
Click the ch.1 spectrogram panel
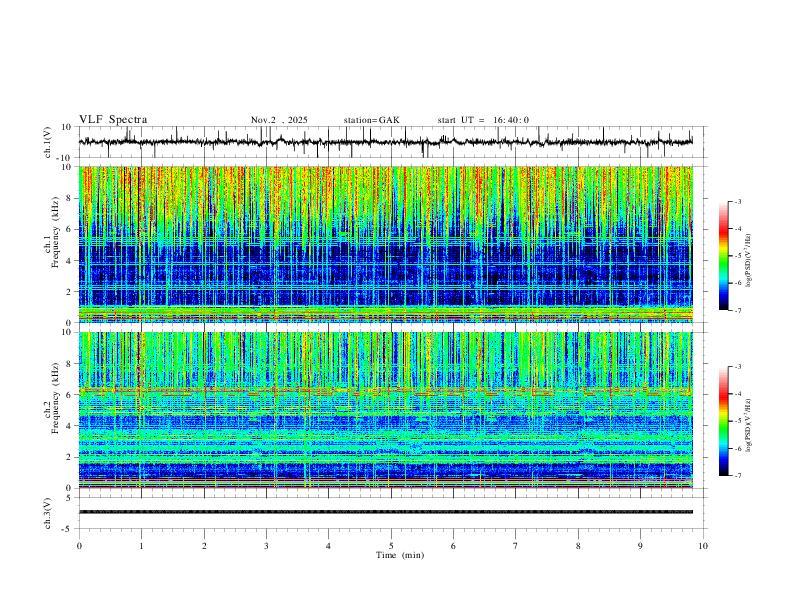[x=386, y=244]
